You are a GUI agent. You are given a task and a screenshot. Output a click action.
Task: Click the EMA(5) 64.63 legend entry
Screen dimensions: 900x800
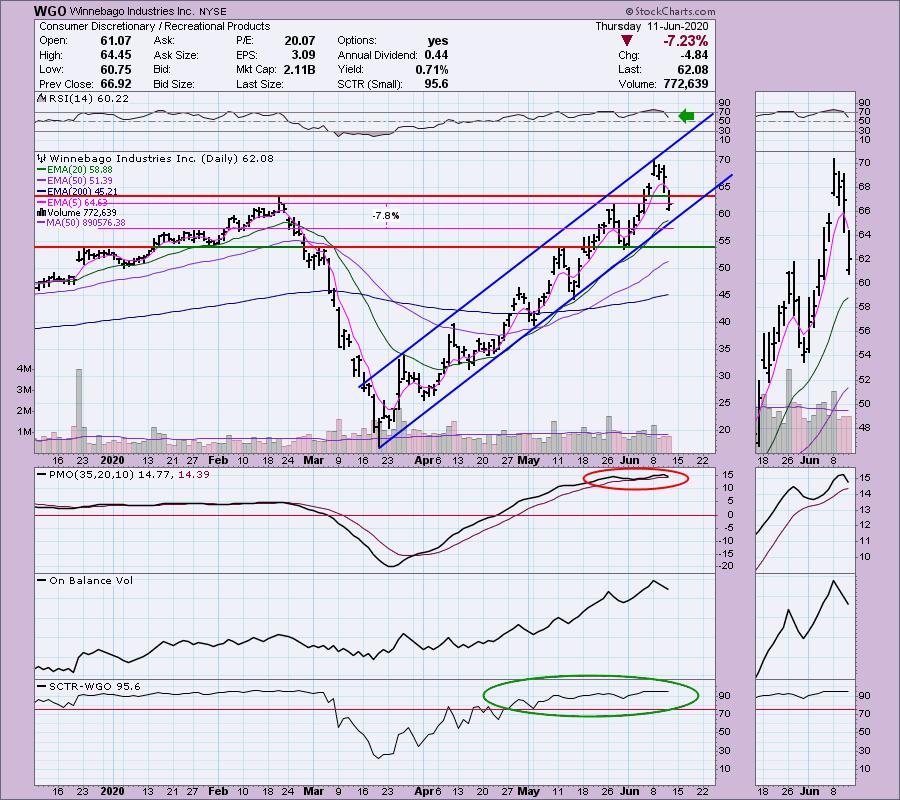(x=77, y=202)
